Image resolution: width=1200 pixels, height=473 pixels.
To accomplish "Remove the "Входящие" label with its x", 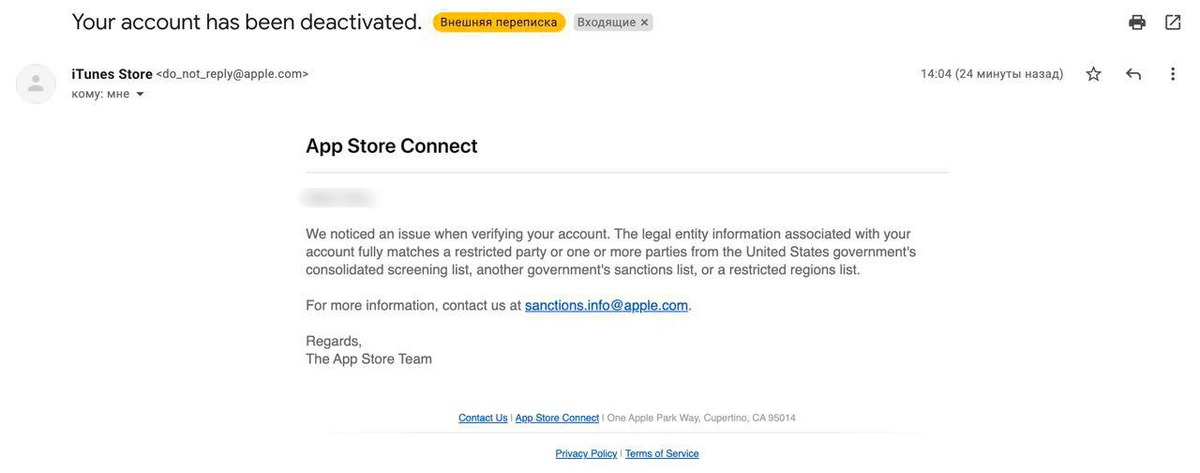I will click(x=644, y=22).
